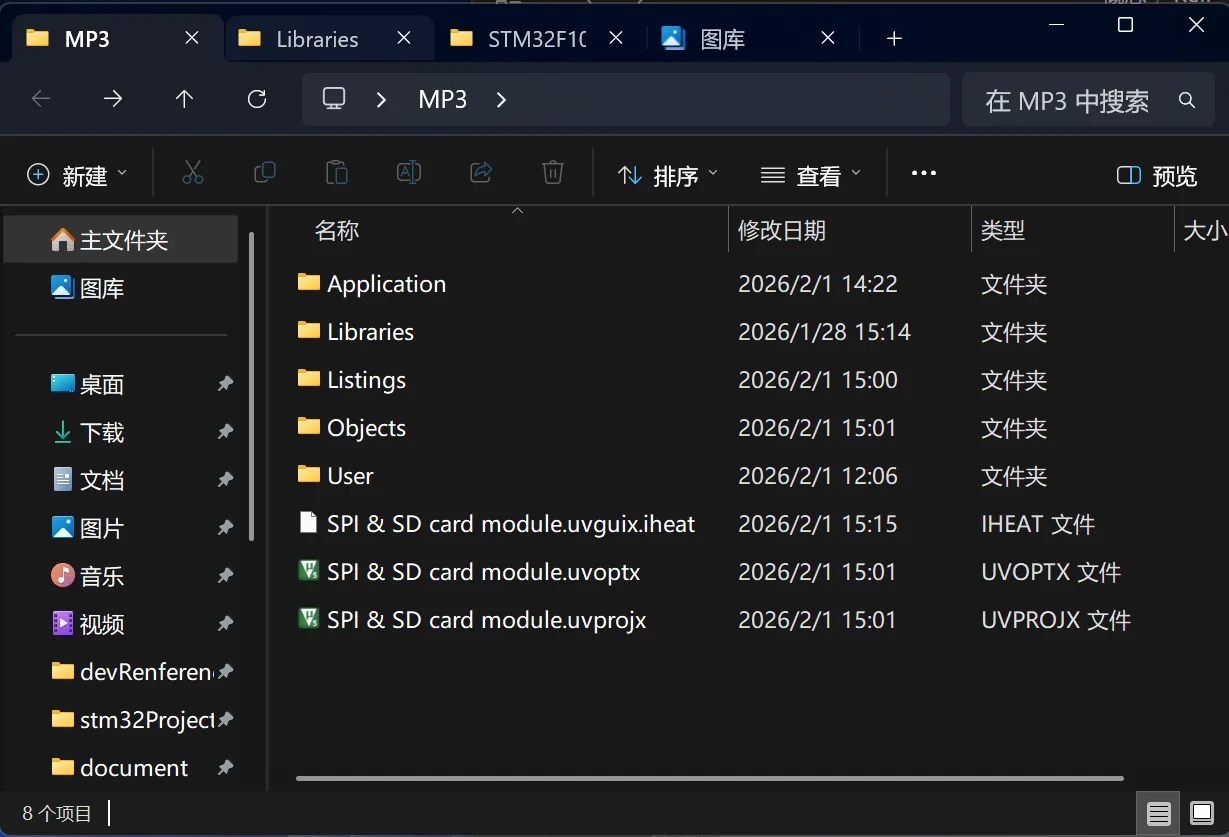
Task: Unpin 音乐 from quick access
Action: [225, 576]
